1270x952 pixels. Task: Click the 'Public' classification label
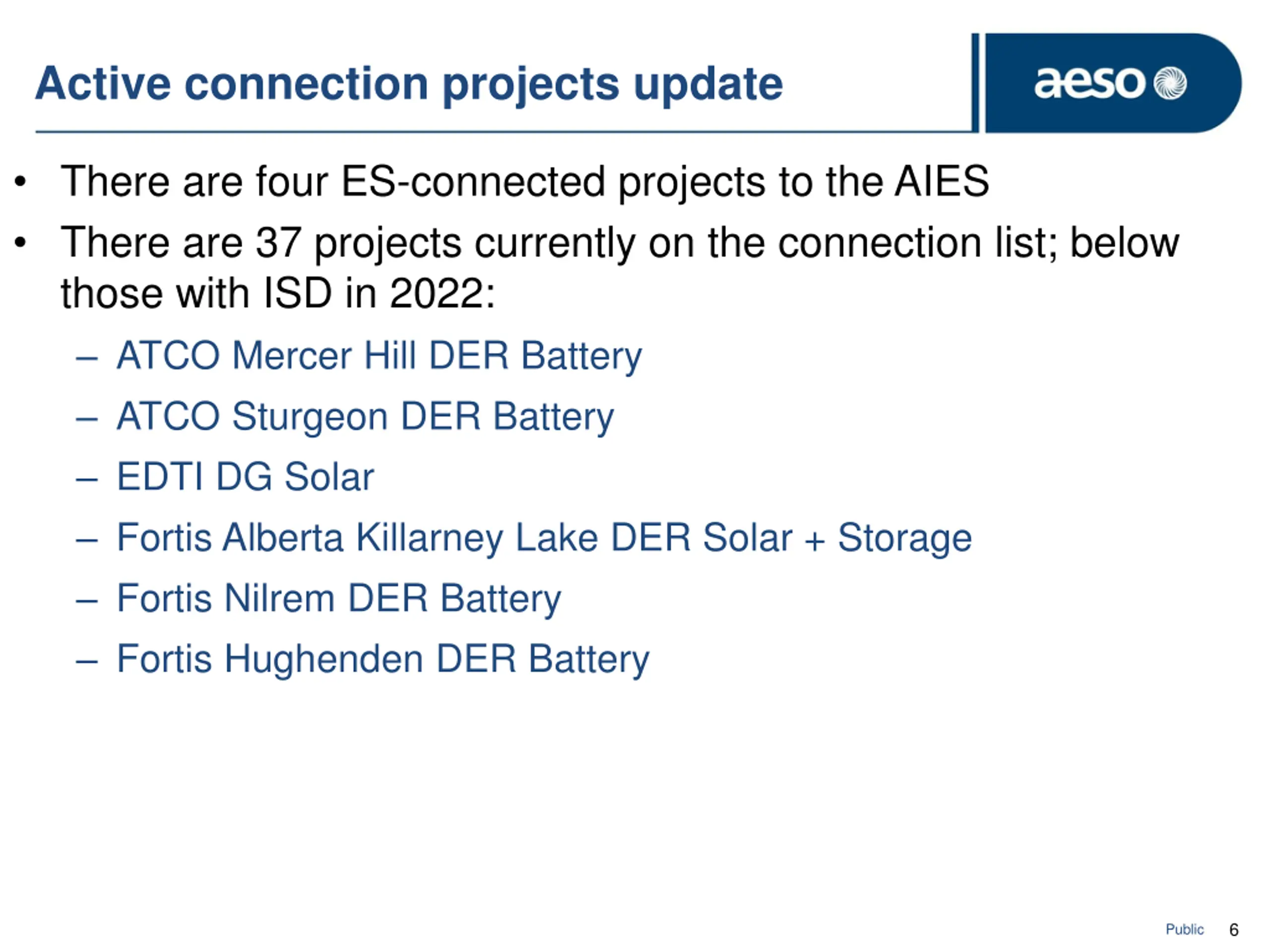click(x=1185, y=929)
